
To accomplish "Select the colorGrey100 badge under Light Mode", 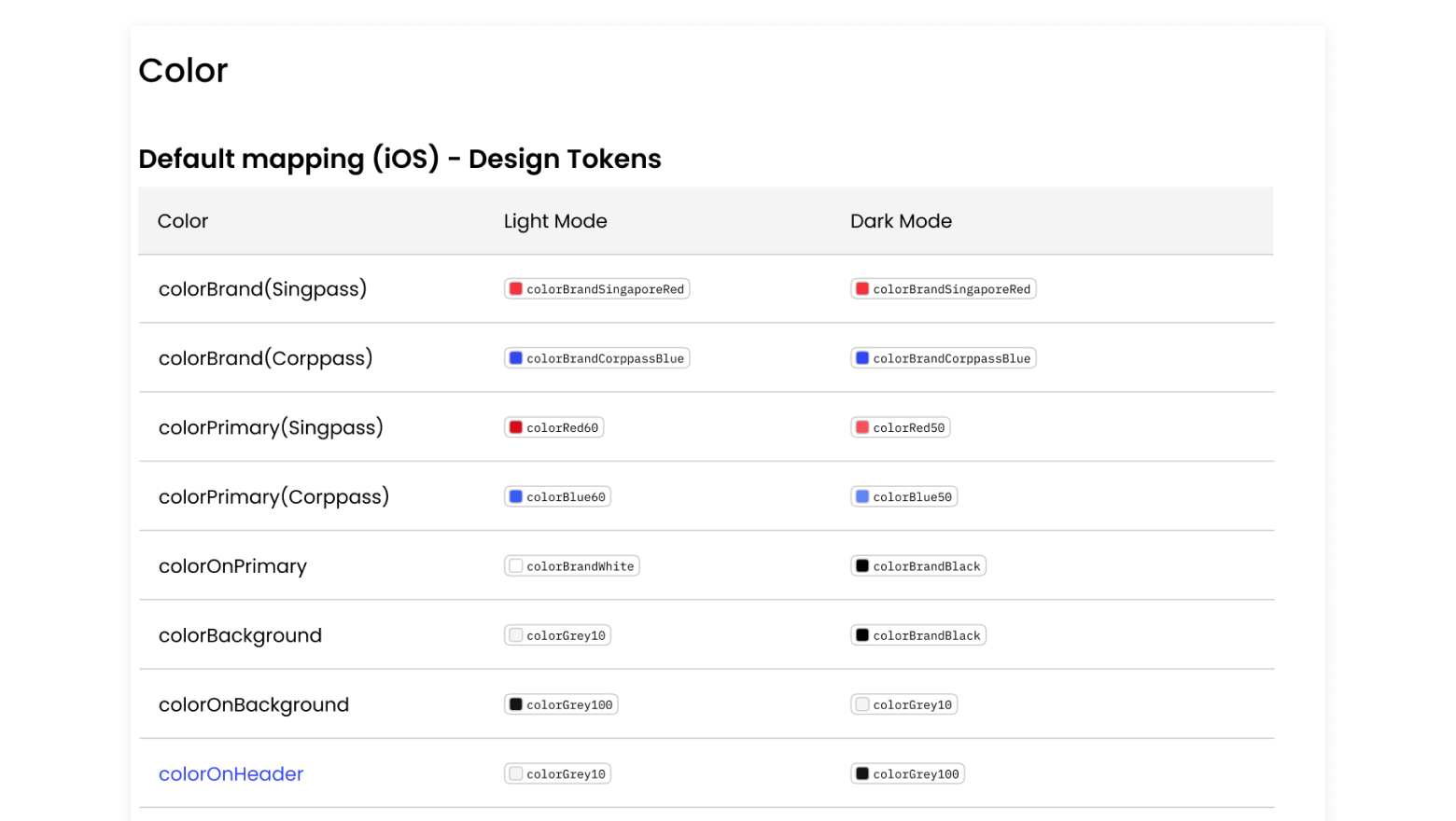I will [x=561, y=704].
